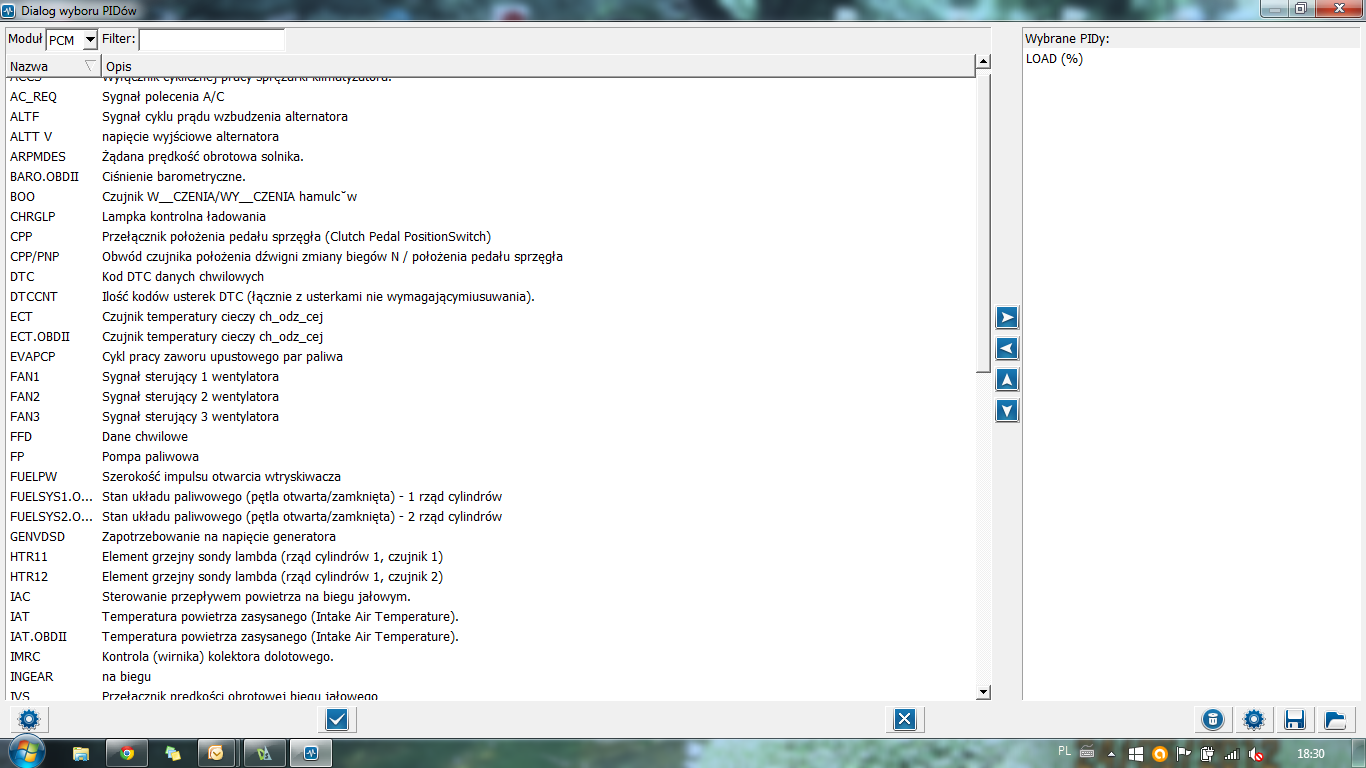This screenshot has width=1366, height=768.
Task: Open saved PID list with folder icon
Action: coord(1333,719)
